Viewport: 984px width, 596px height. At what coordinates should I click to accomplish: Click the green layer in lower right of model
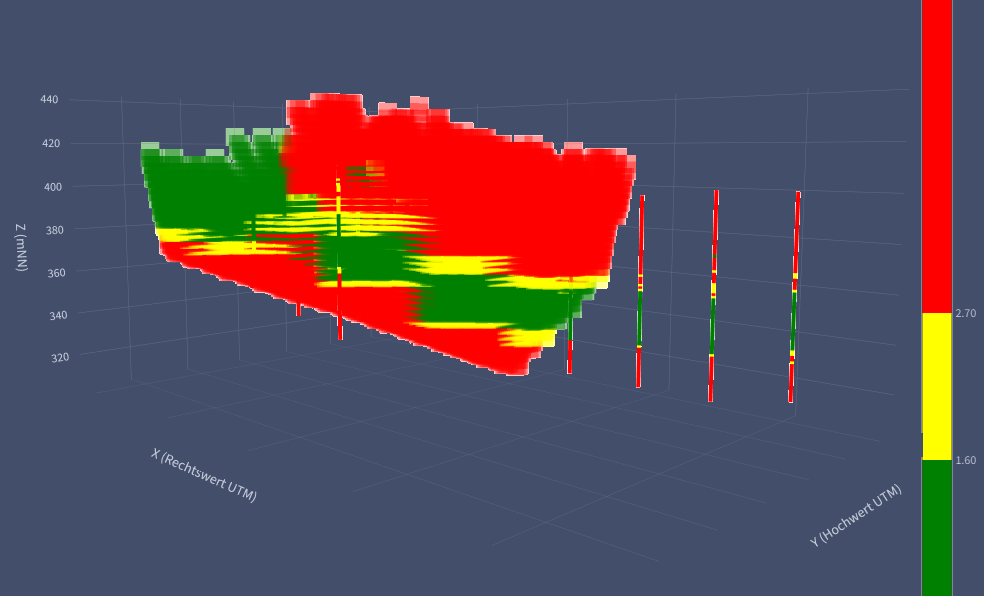pos(502,301)
